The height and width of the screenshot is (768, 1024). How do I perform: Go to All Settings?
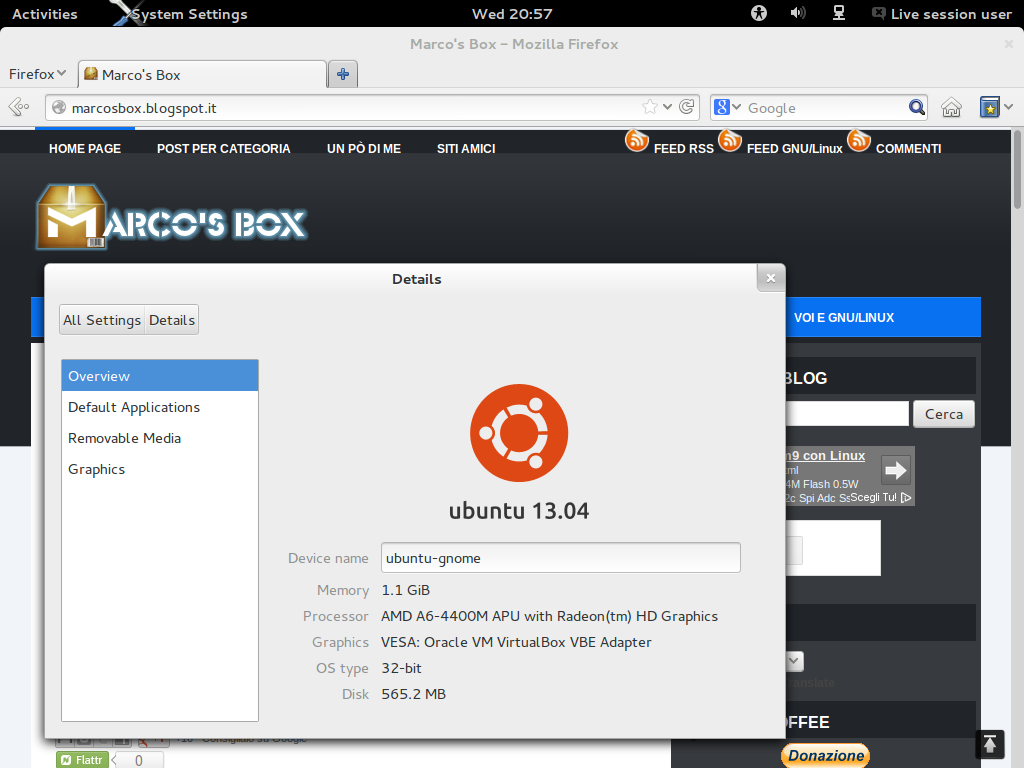102,320
